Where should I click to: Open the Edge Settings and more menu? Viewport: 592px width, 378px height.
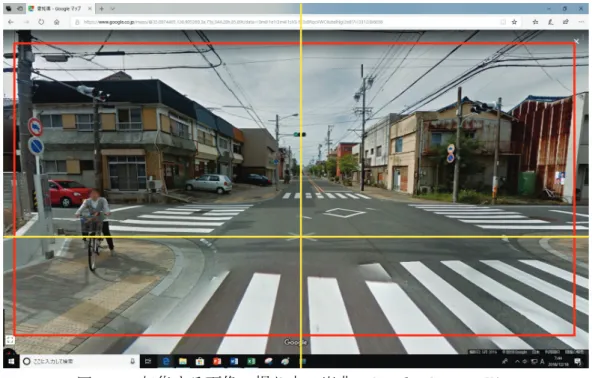coord(581,22)
